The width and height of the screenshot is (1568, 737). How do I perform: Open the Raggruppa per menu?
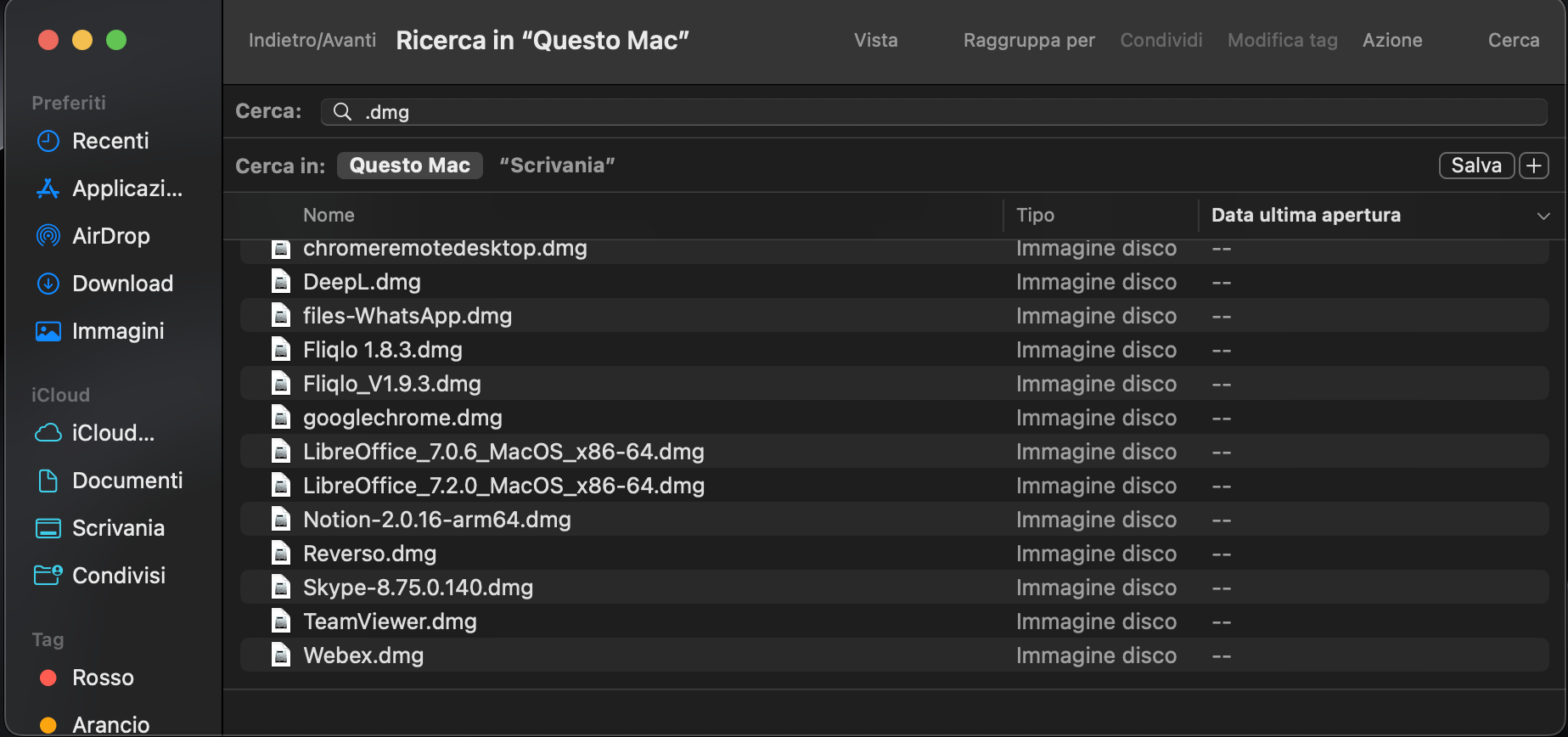pos(1029,41)
